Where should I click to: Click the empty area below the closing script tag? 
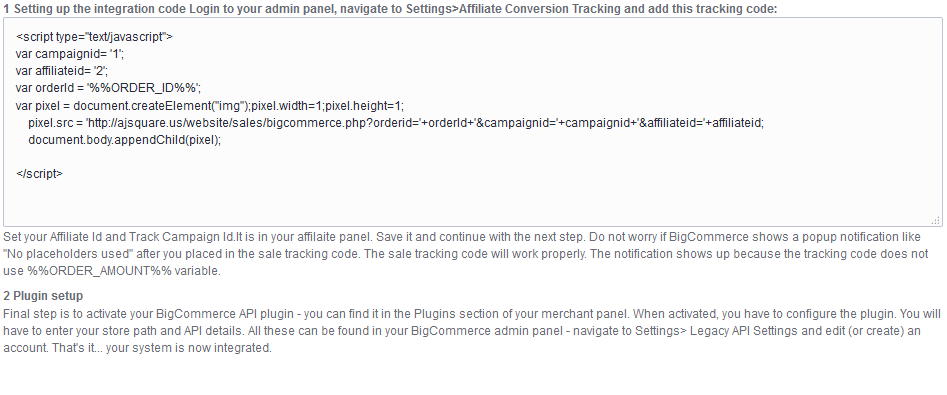(473, 204)
